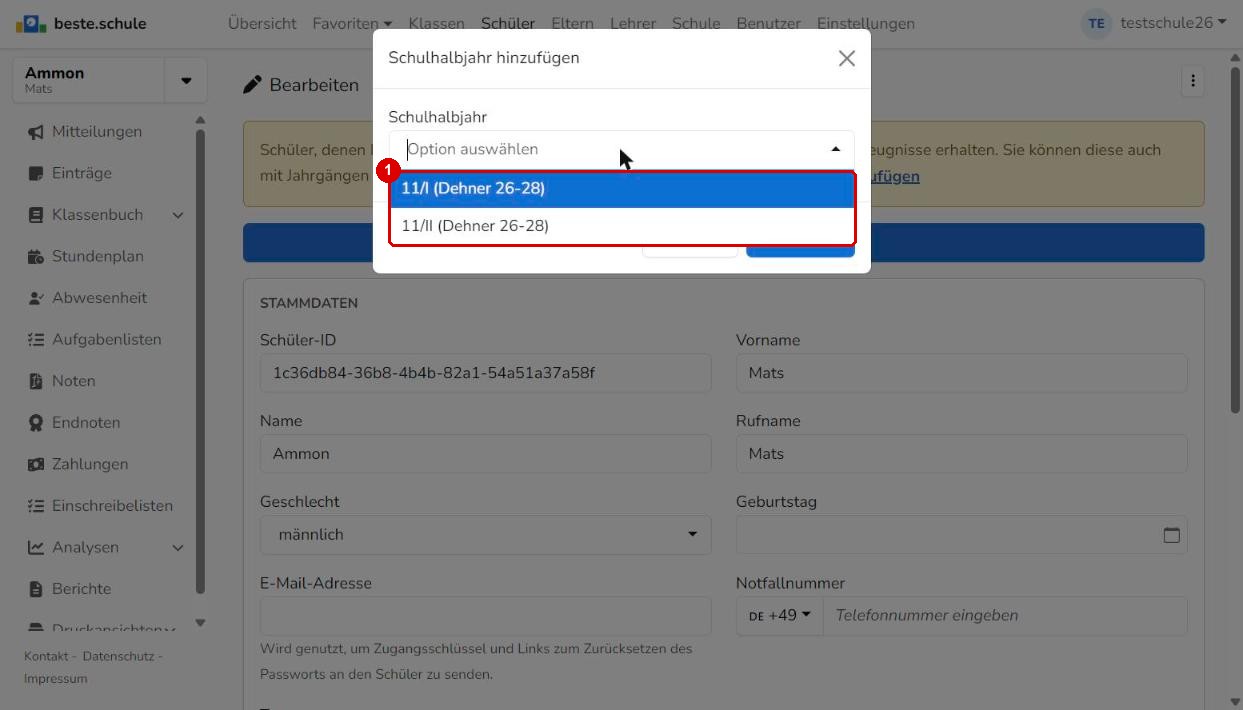This screenshot has width=1243, height=710.
Task: Click the Klassenbuch book icon
Action: tap(36, 215)
